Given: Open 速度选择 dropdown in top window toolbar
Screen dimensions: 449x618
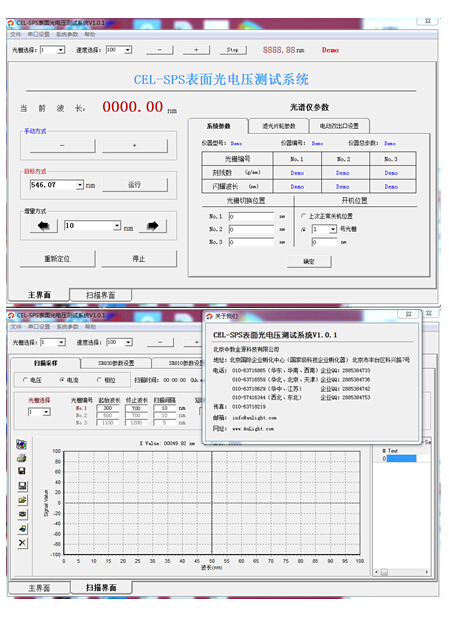Looking at the screenshot, I should click(128, 50).
